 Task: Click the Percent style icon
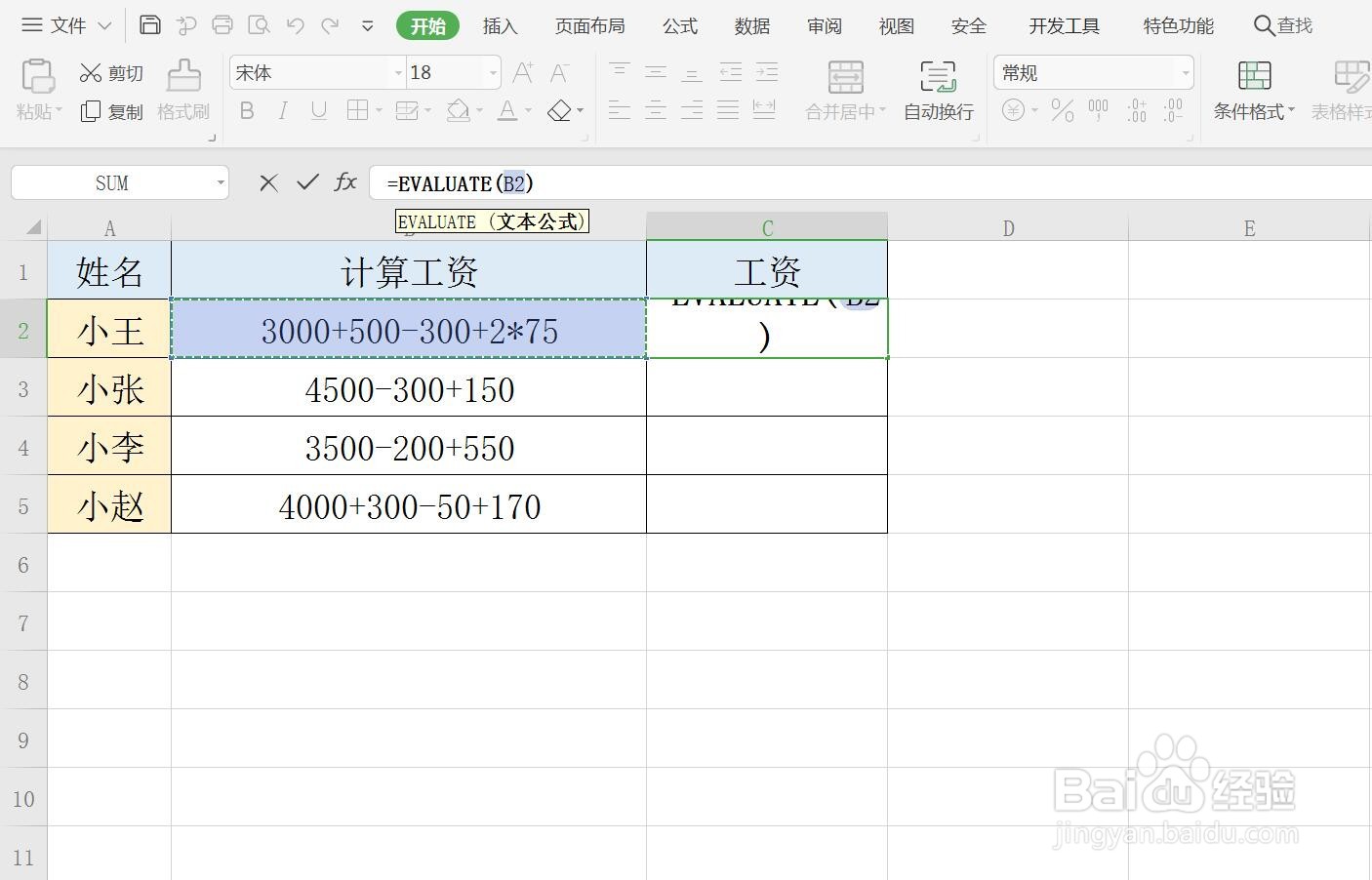point(1063,110)
